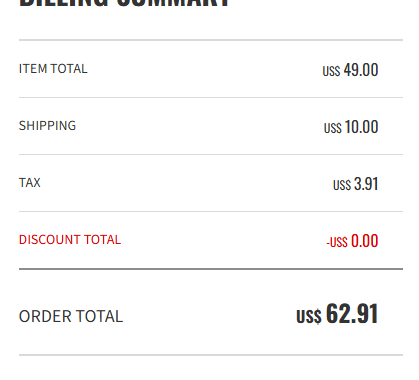Click the Billing Summary heading
The width and height of the screenshot is (419, 380).
[x=124, y=3]
